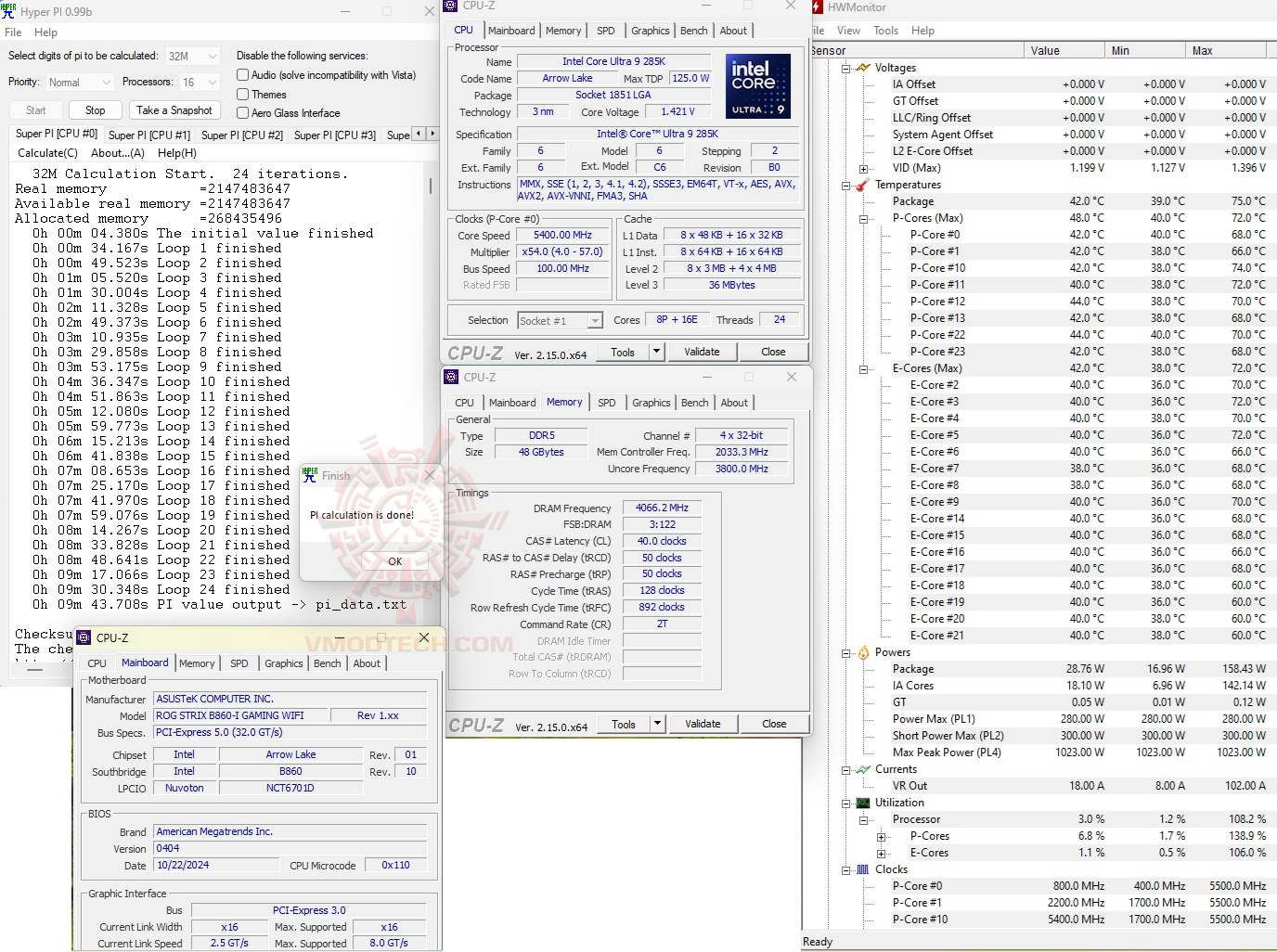Switch to the Super PI [CPU #3] tab

[x=335, y=135]
